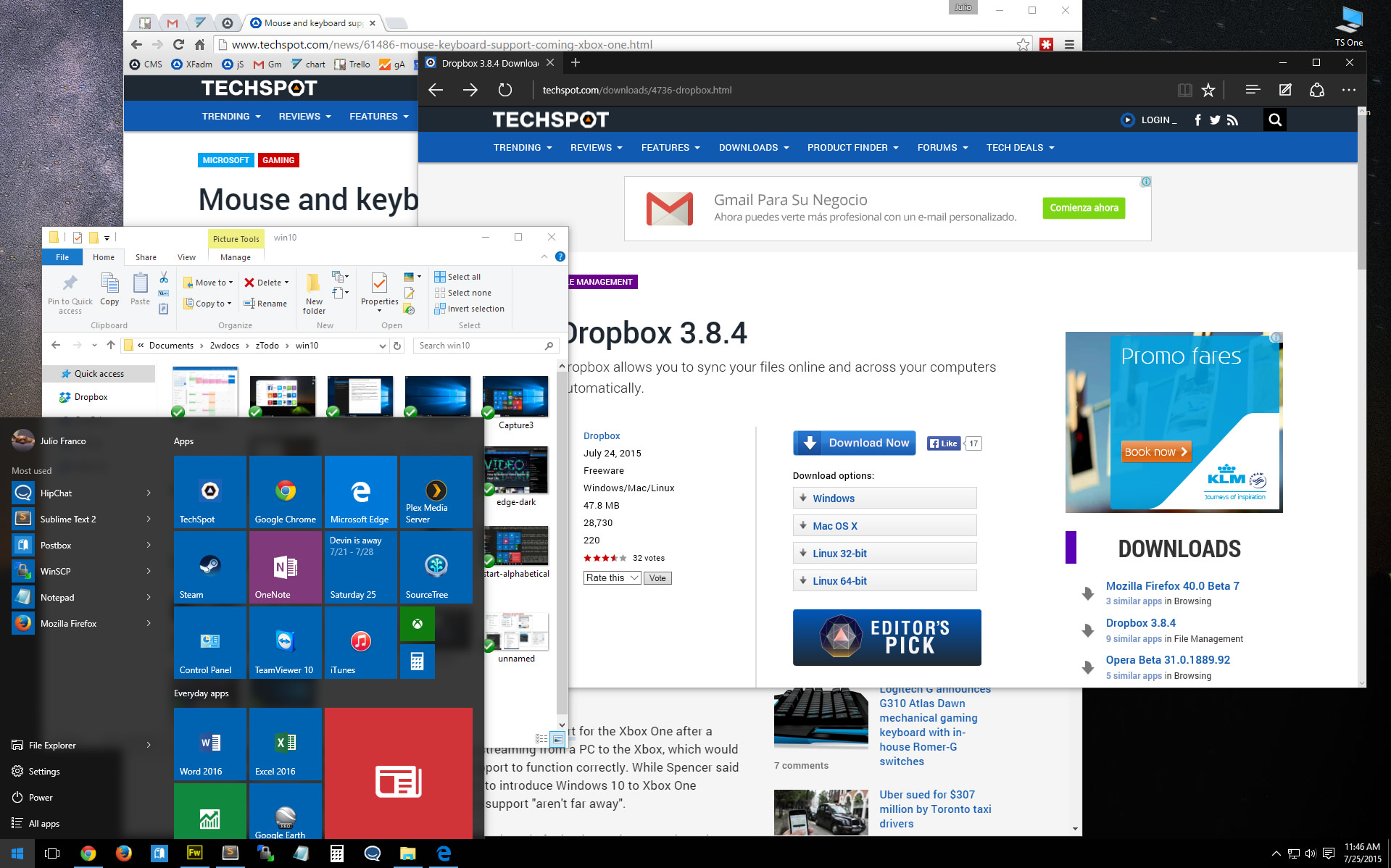The image size is (1391, 868).
Task: Open the DOWNLOADS menu on TechSpot
Action: click(753, 148)
